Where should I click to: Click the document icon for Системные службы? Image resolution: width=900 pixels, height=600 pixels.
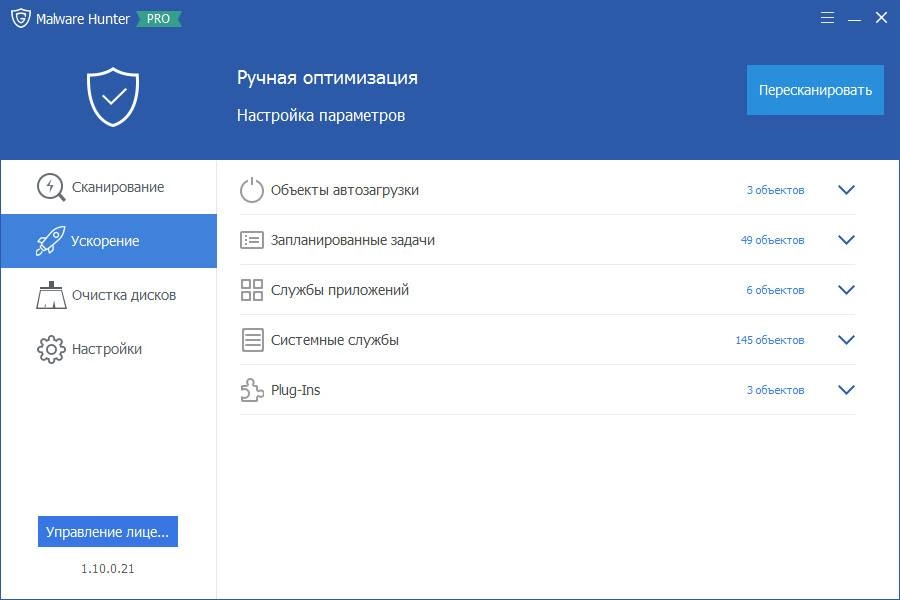coord(252,340)
